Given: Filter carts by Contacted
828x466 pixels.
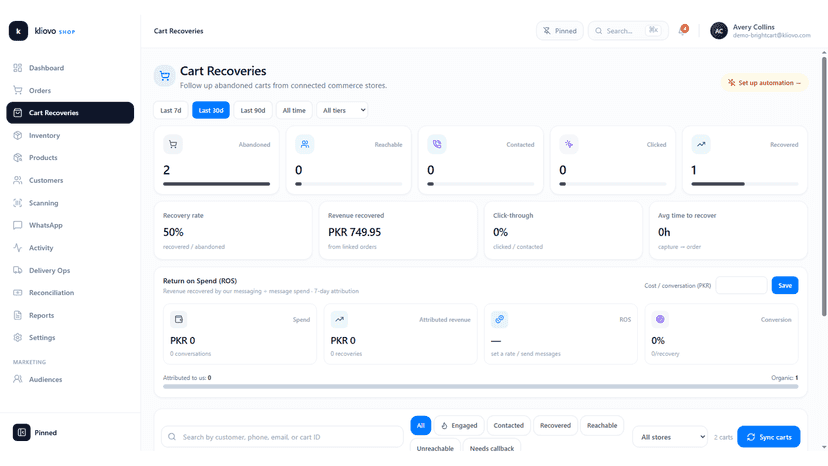Looking at the screenshot, I should (x=509, y=425).
